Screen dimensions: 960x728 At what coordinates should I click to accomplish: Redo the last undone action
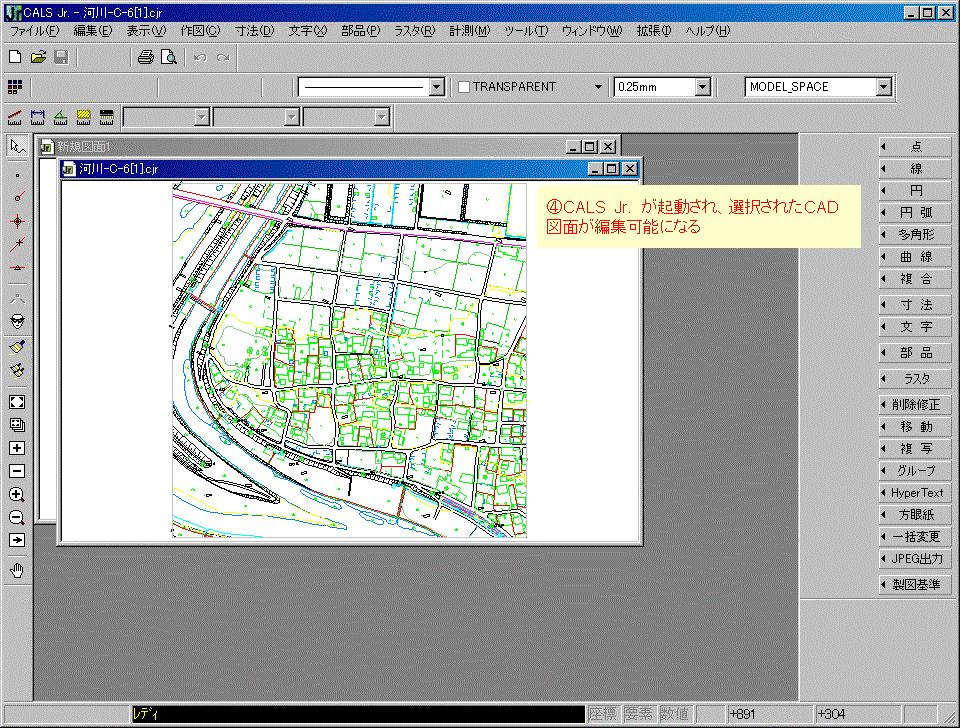[223, 58]
